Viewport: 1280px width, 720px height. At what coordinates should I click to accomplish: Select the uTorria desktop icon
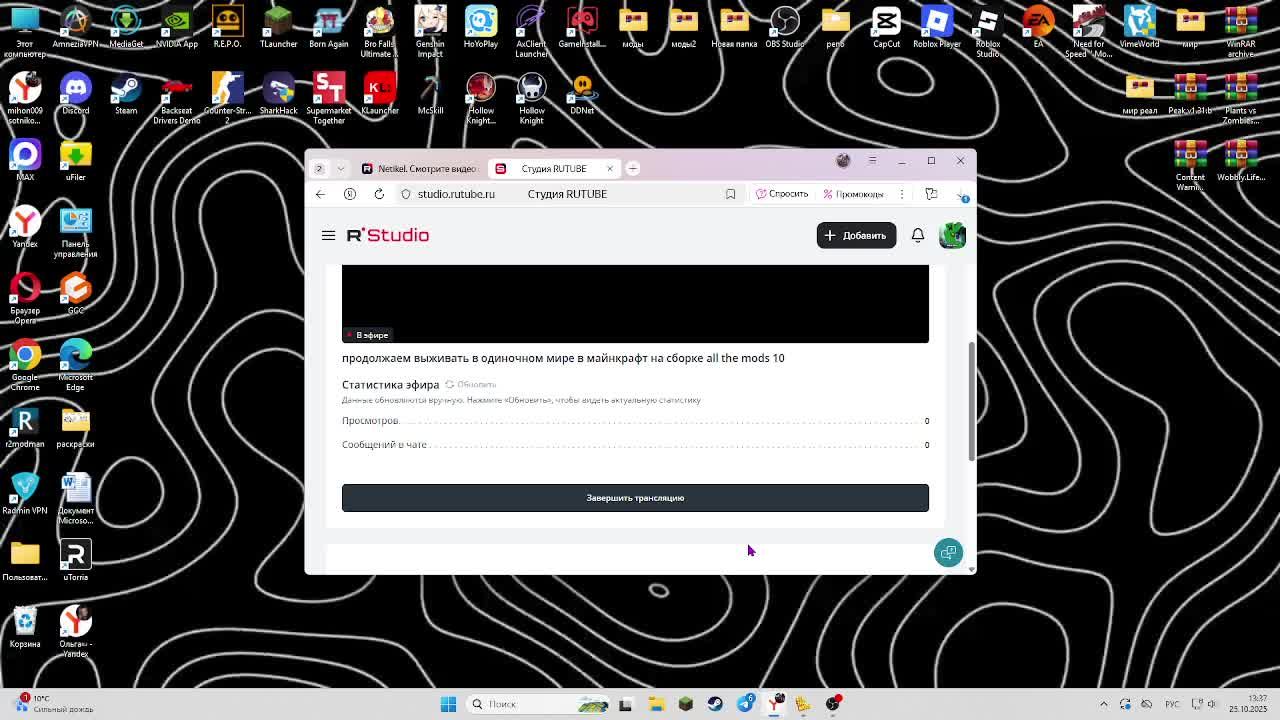[75, 561]
